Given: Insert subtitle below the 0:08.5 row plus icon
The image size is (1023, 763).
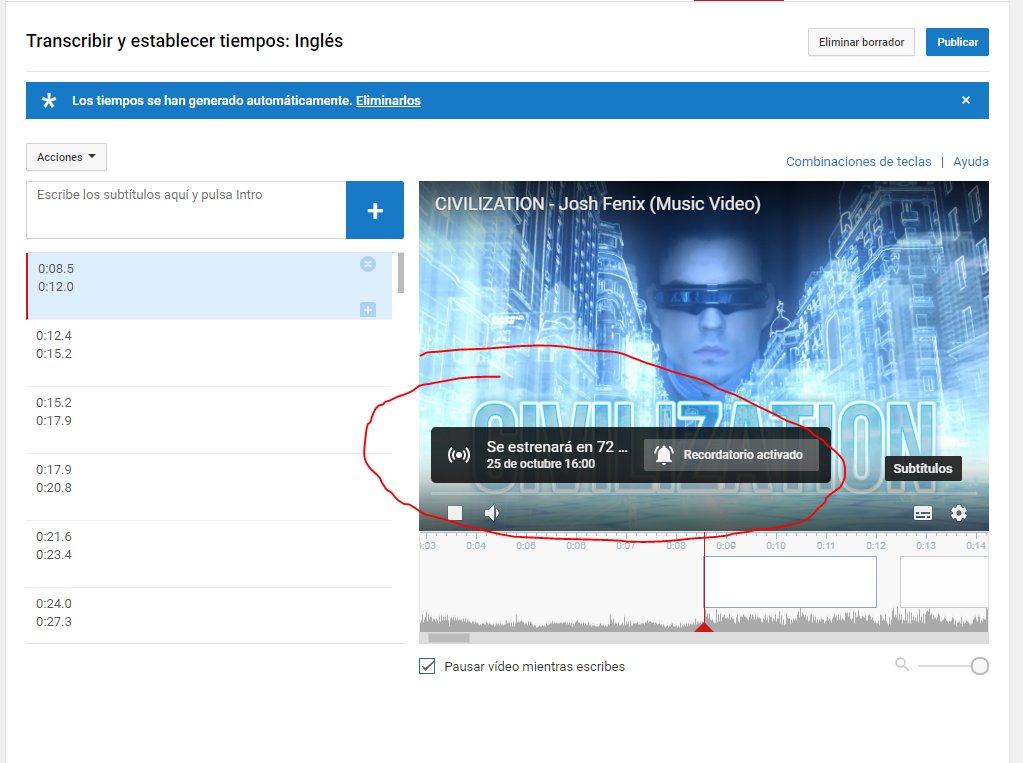Looking at the screenshot, I should 368,309.
